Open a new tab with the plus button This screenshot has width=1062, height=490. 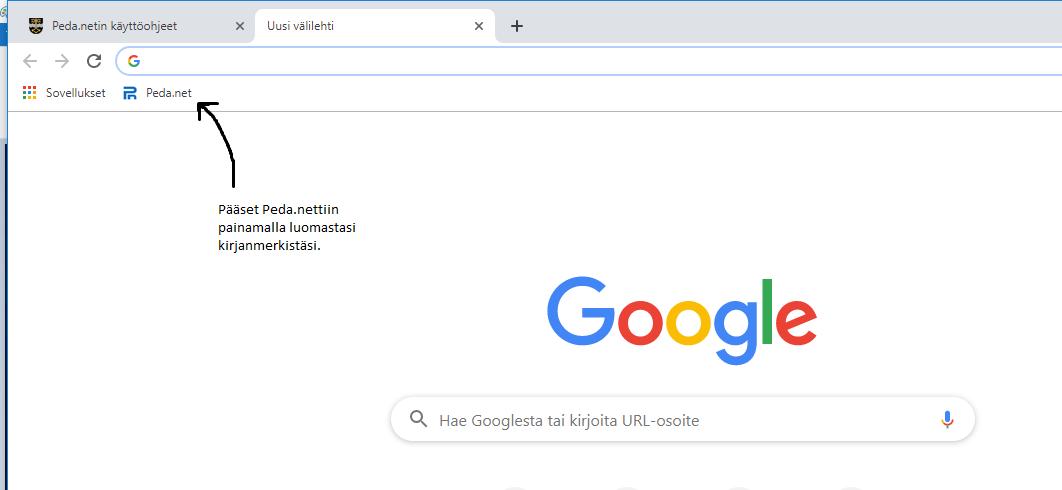[x=516, y=26]
